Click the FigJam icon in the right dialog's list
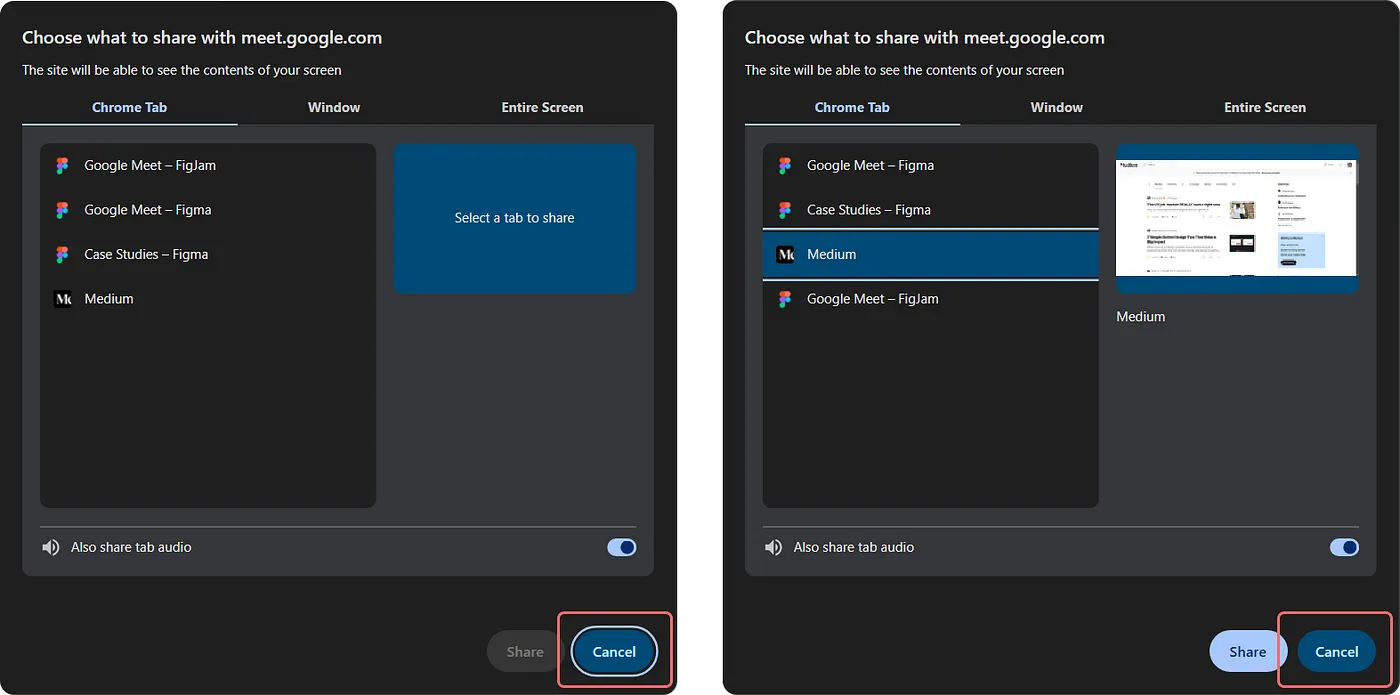1400x695 pixels. click(785, 298)
